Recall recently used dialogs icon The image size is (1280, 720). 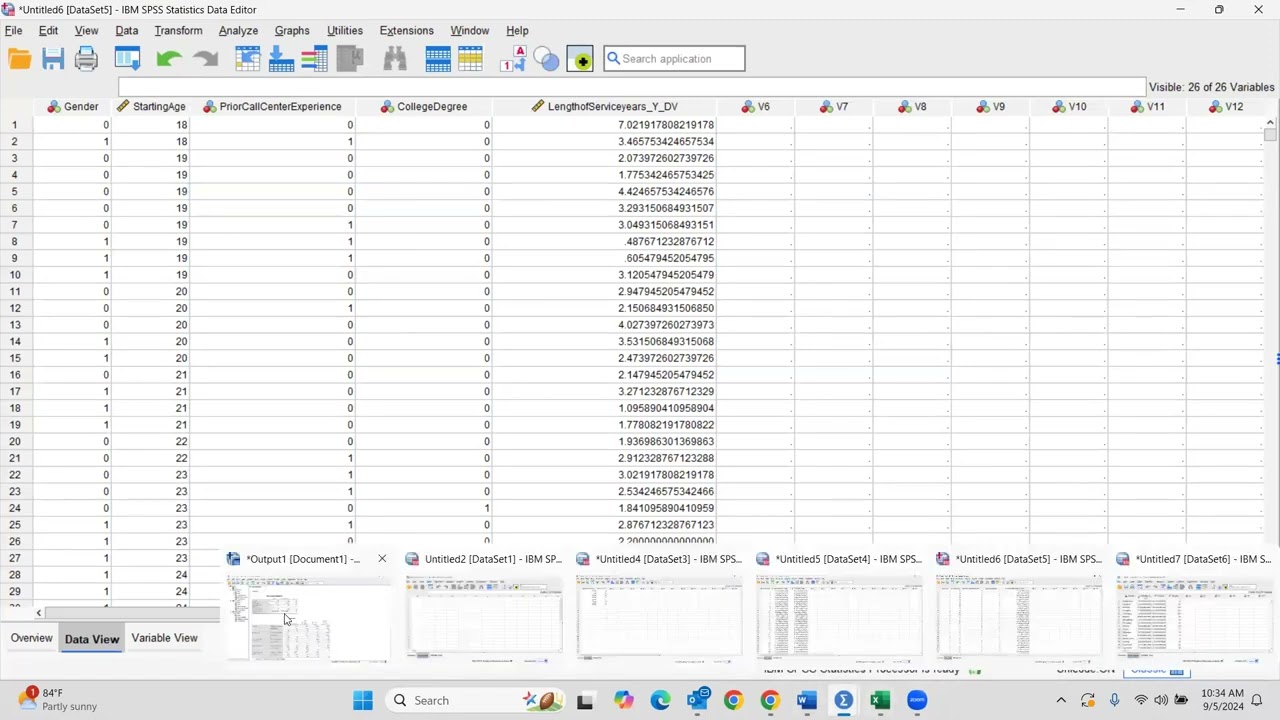point(127,59)
